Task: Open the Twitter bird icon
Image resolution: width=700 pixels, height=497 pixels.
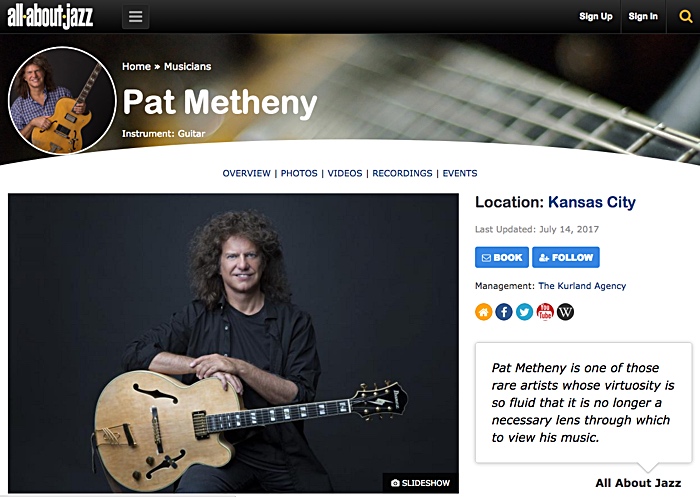Action: point(525,312)
